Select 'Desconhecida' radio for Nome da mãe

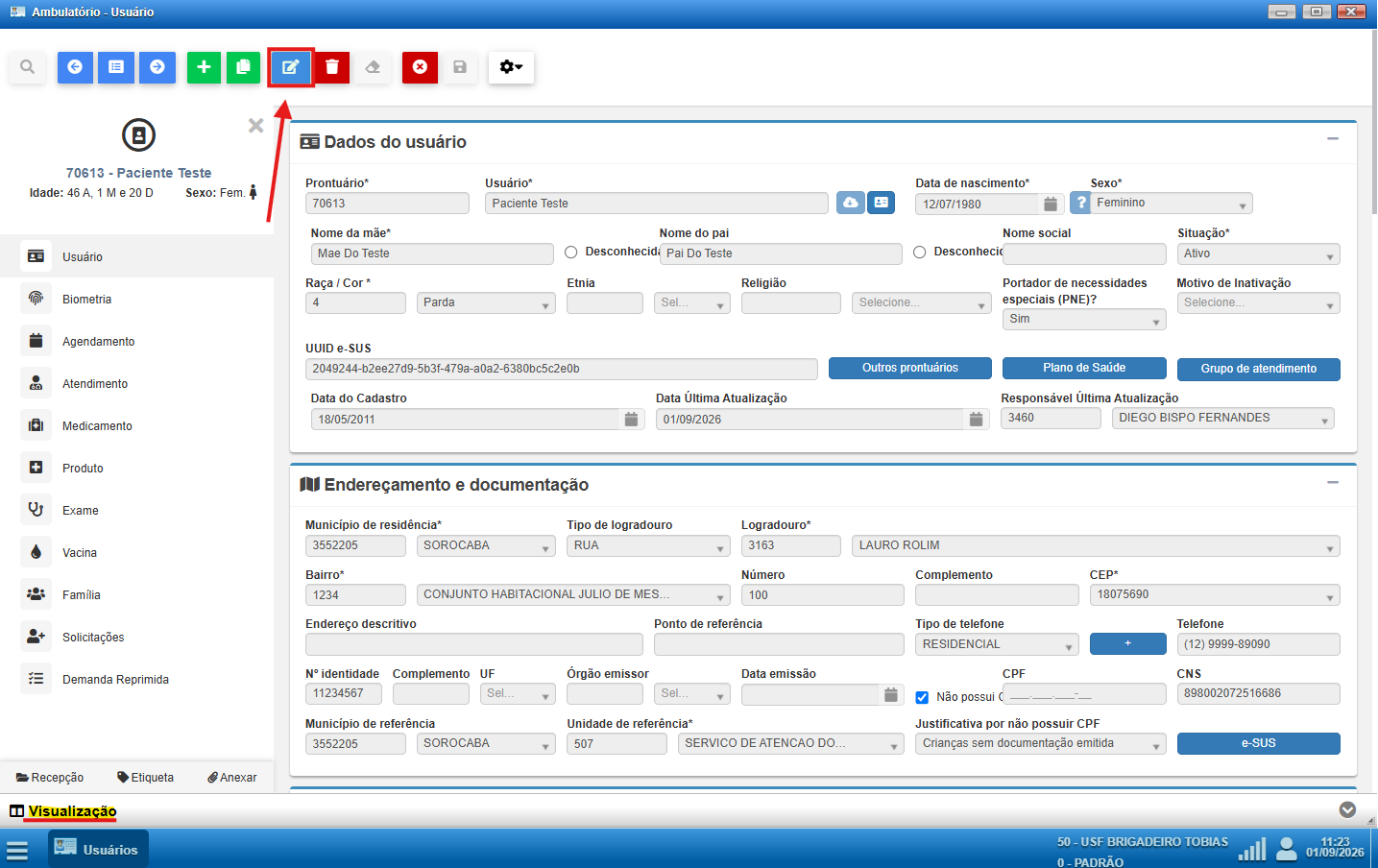click(x=571, y=253)
